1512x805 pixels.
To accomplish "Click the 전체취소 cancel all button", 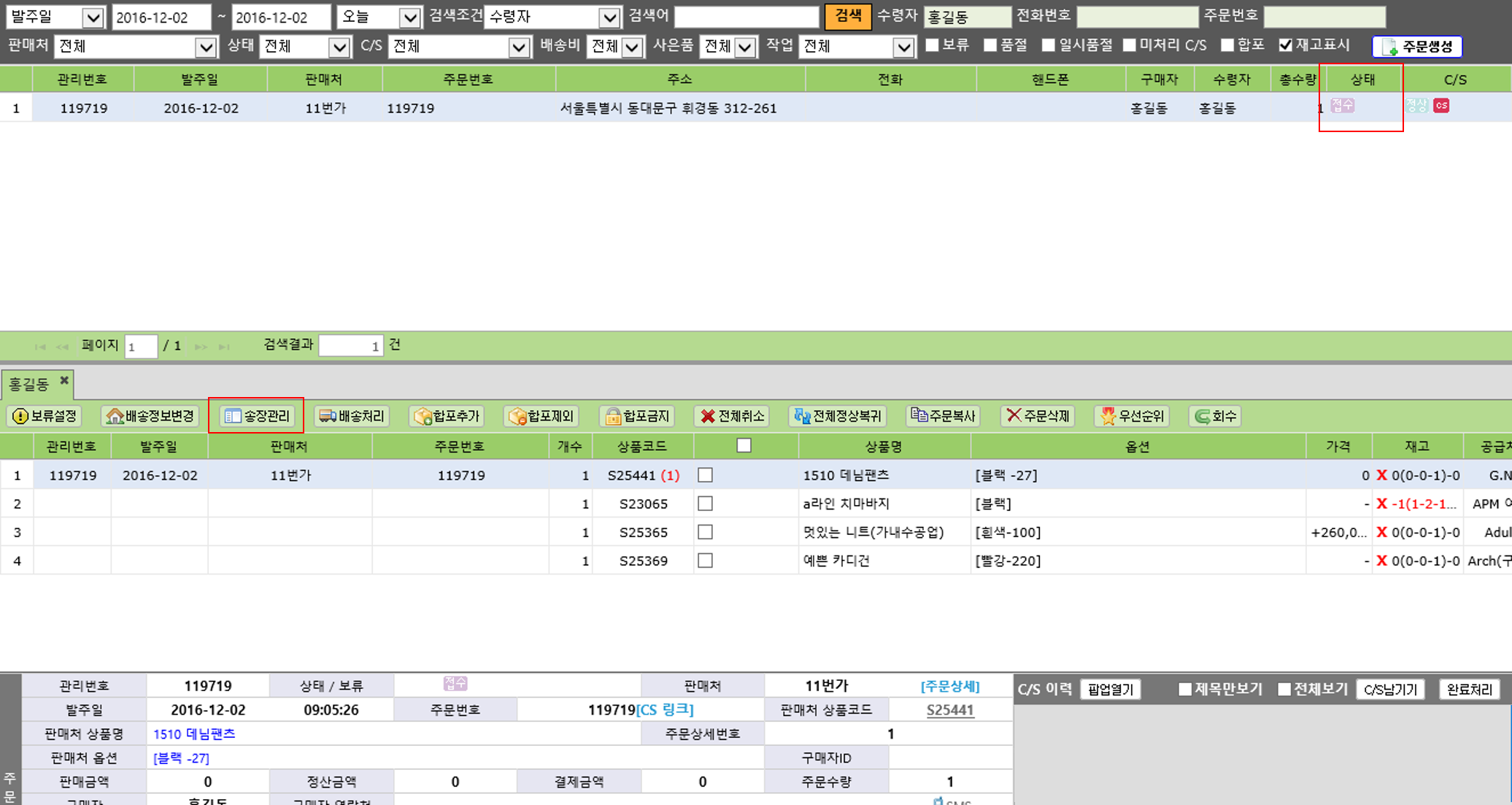I will [732, 416].
